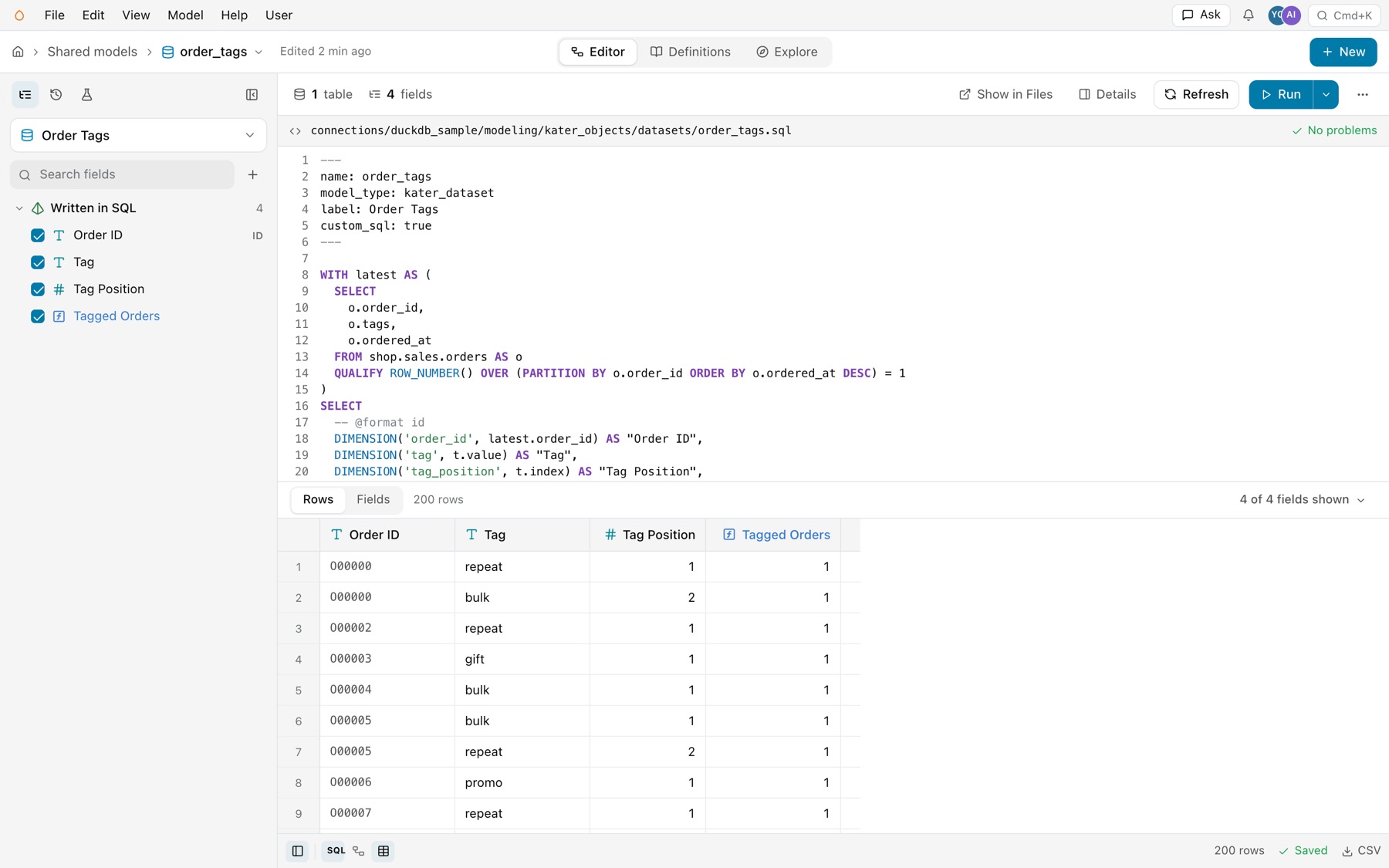Screen dimensions: 1389x868
Task: Collapse the left sidebar panel icon
Action: coord(252,95)
